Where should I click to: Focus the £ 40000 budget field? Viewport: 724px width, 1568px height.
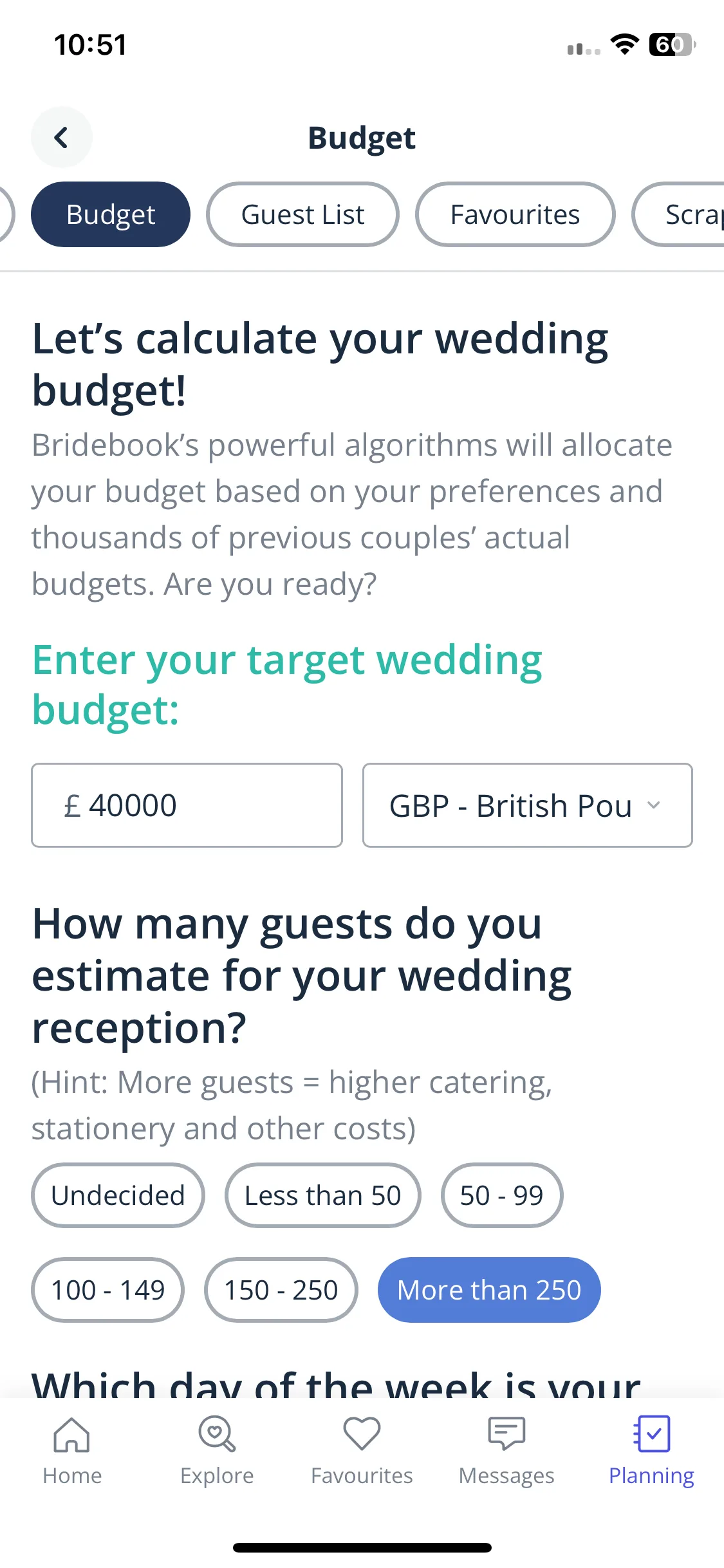click(x=187, y=805)
